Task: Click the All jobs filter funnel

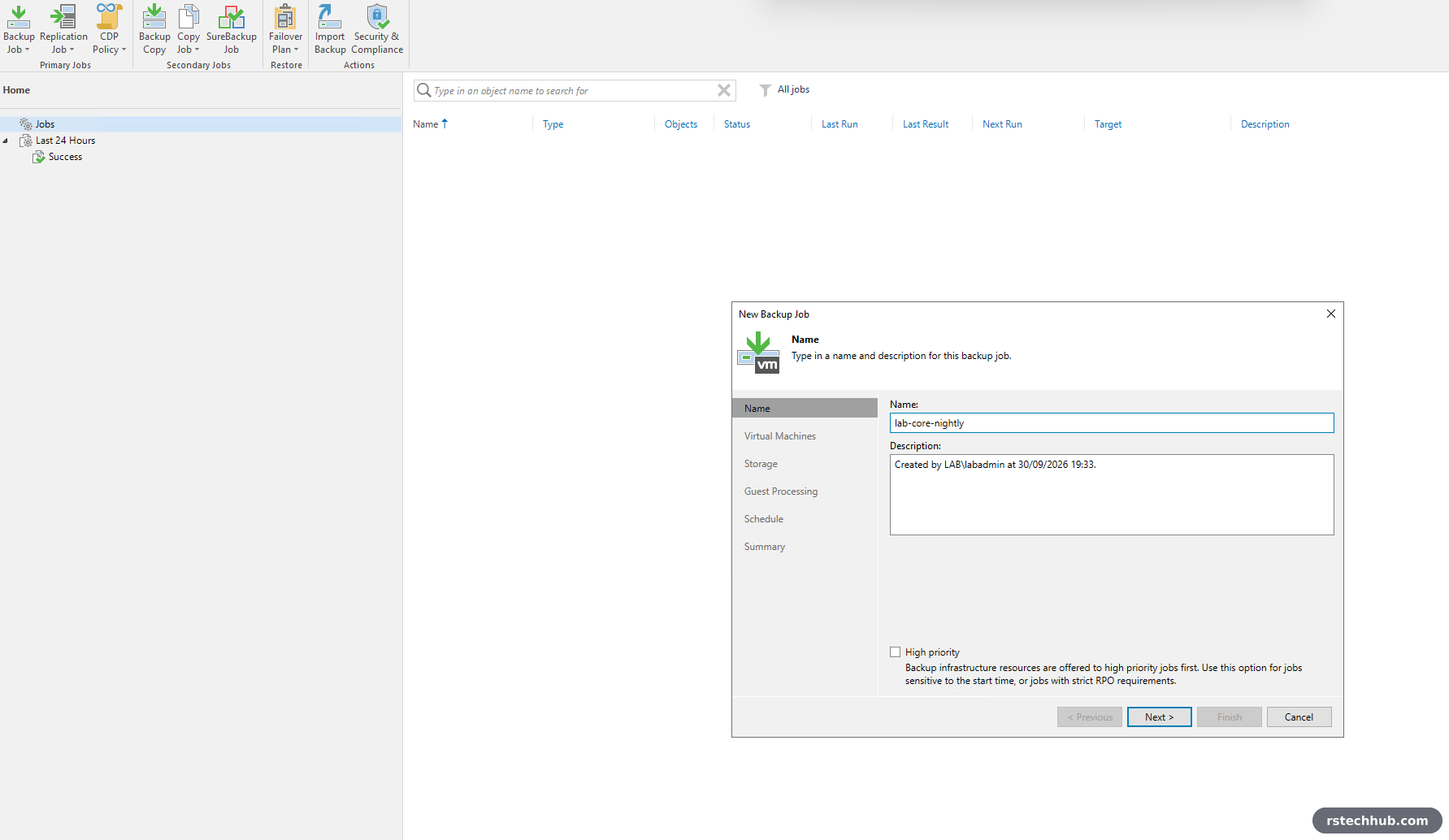Action: click(x=765, y=90)
